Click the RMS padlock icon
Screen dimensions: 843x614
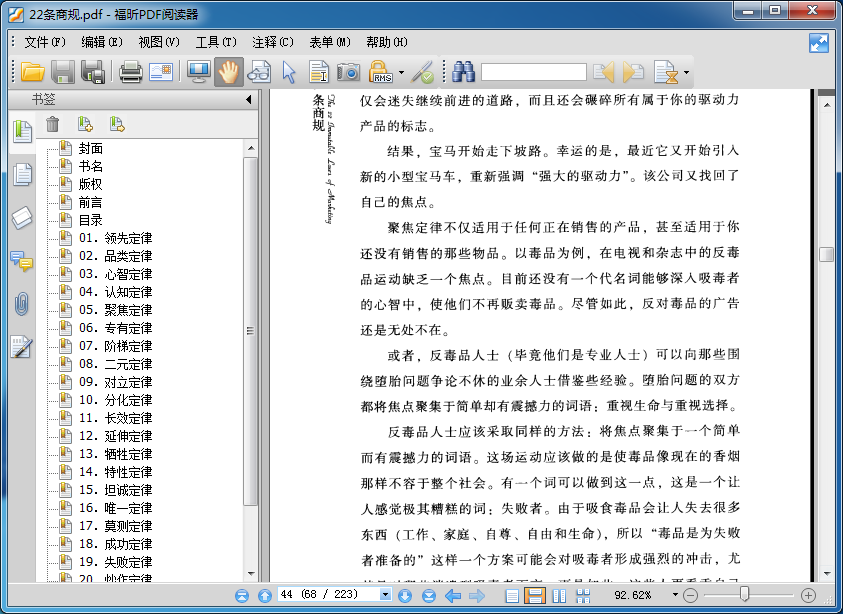(x=381, y=72)
